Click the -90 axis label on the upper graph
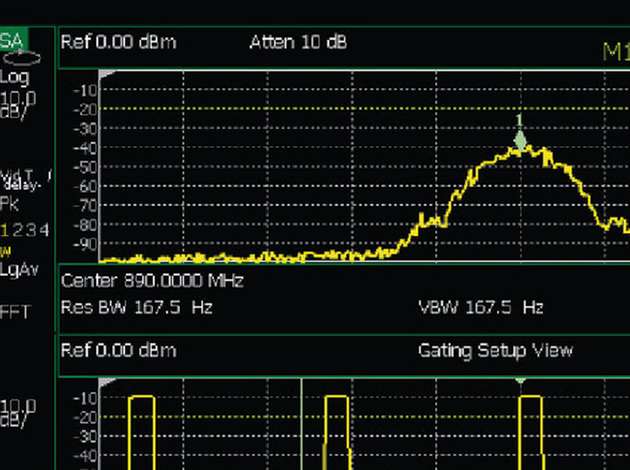 point(85,244)
